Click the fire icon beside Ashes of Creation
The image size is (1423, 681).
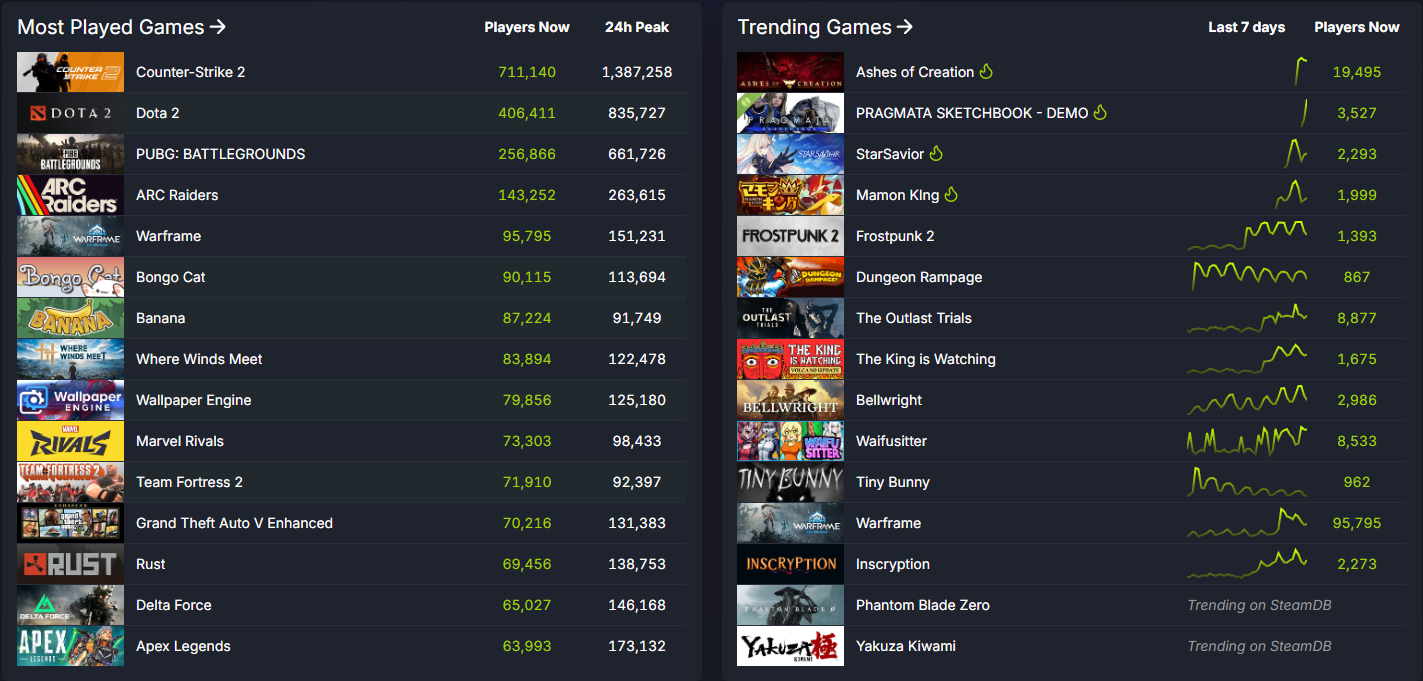[986, 72]
